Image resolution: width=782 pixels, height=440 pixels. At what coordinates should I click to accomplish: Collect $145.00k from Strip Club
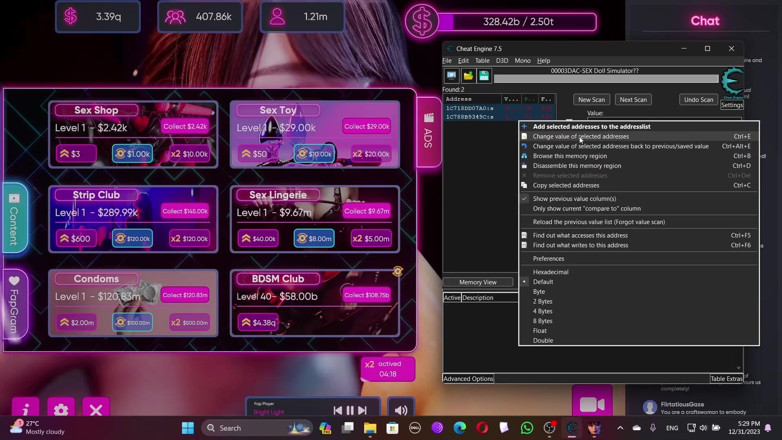coord(185,211)
